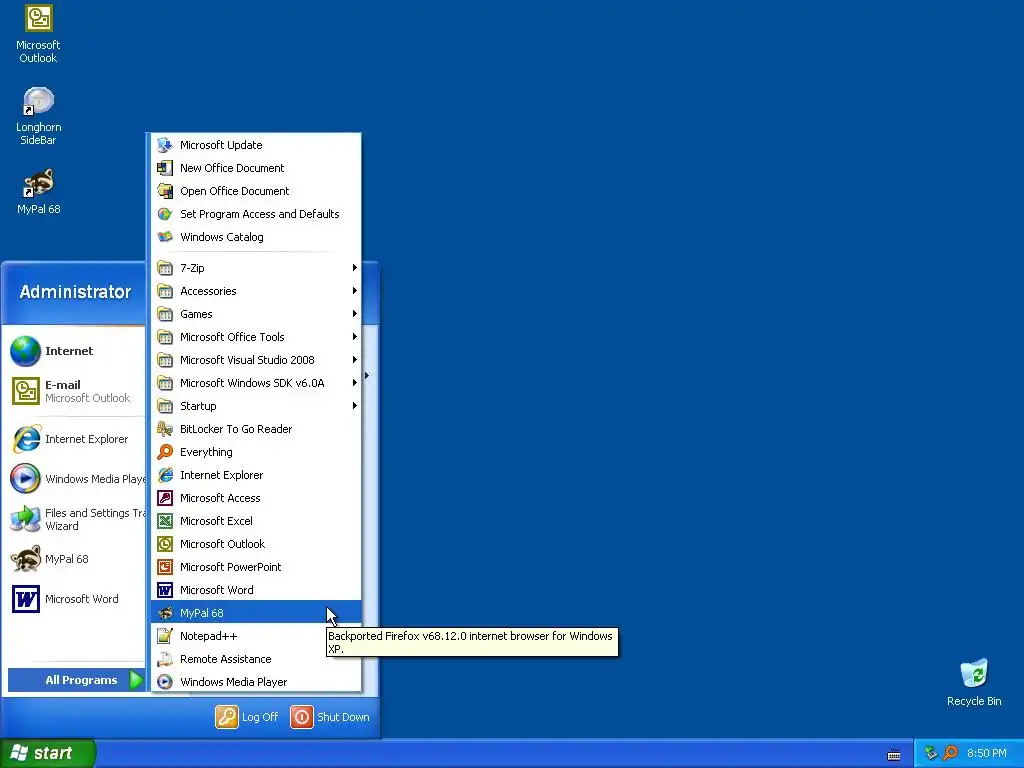Click the Everything tray icon in the taskbar
The width and height of the screenshot is (1024, 768).
pos(951,753)
